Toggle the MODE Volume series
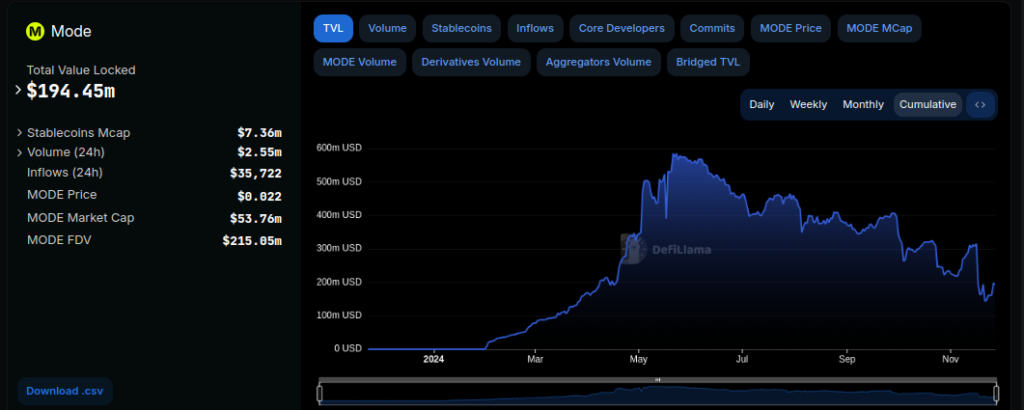1024x410 pixels. point(360,62)
